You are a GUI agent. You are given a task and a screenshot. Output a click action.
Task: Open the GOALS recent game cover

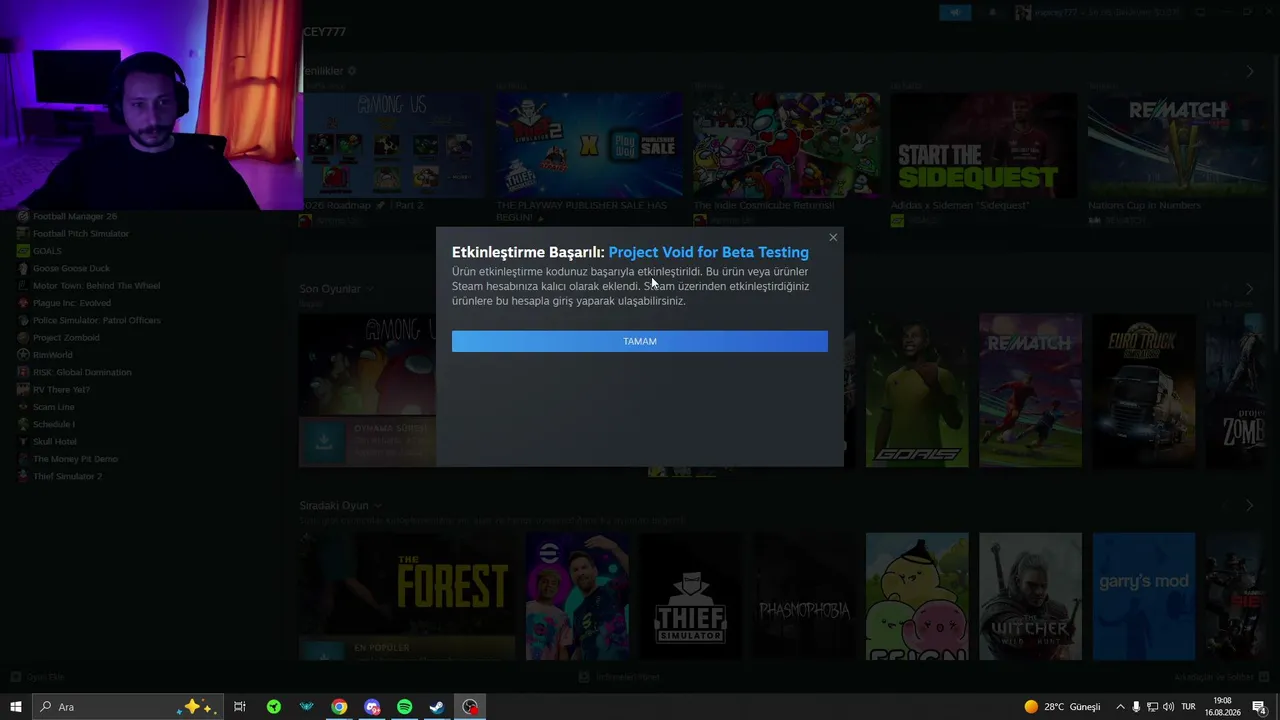click(917, 390)
